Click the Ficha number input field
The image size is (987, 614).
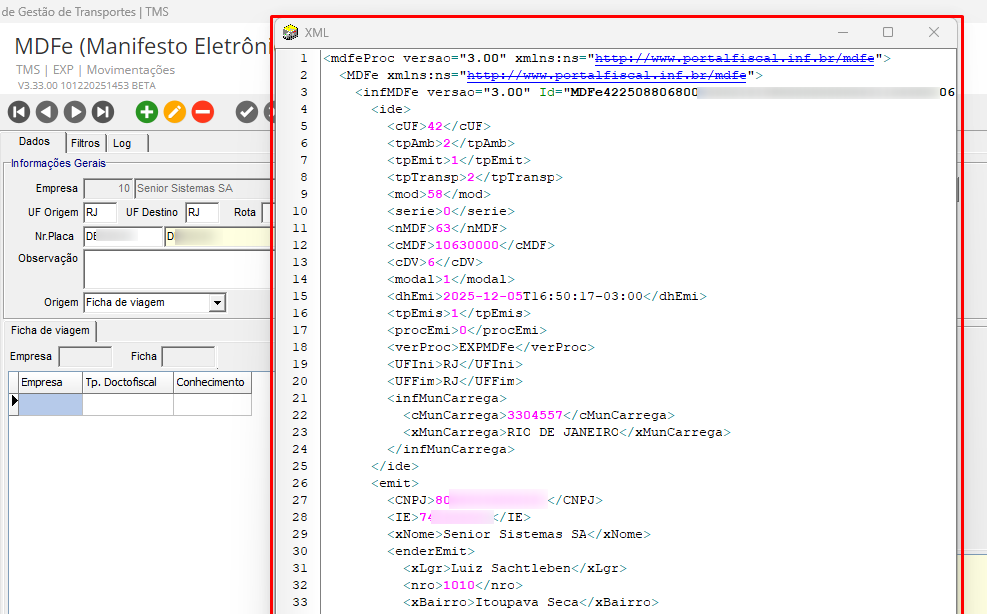[188, 356]
